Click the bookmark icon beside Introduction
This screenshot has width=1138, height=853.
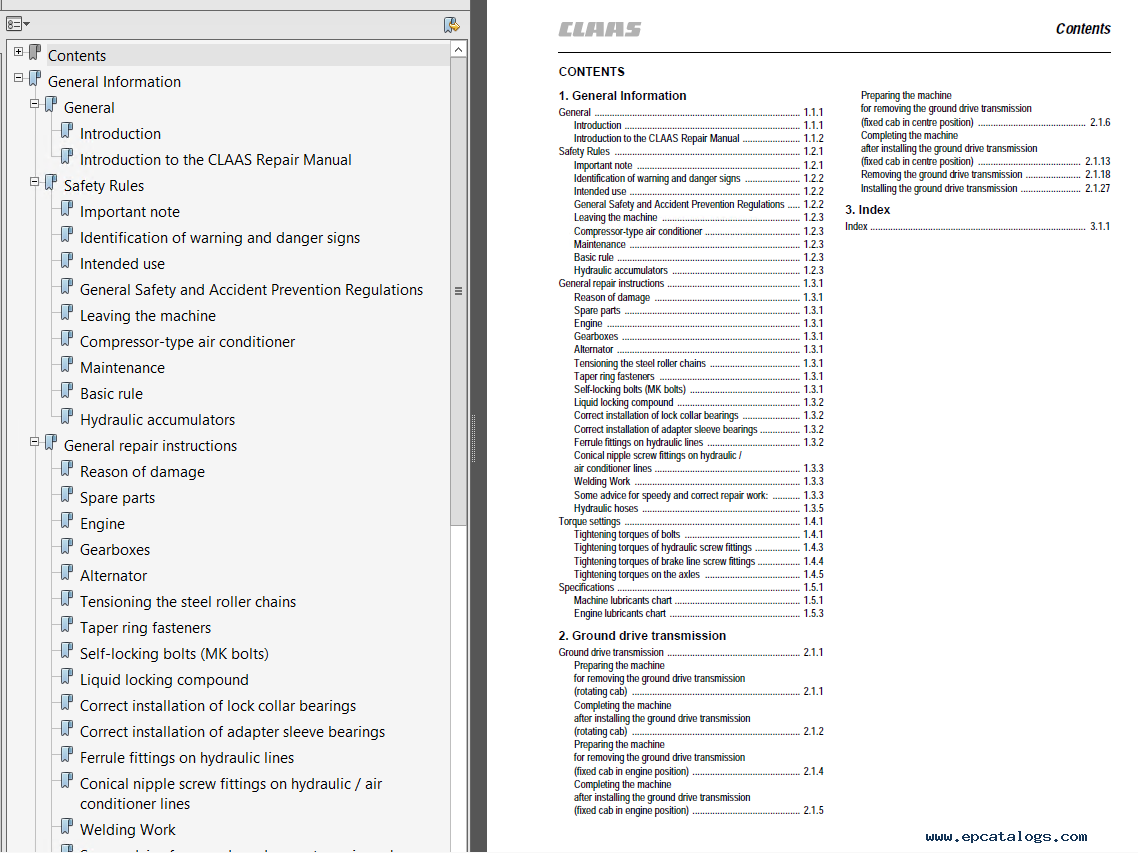point(67,131)
